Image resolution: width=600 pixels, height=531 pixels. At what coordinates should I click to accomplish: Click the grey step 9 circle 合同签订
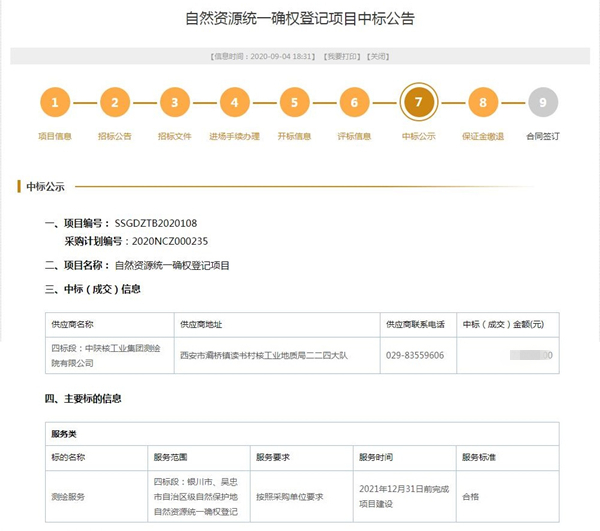click(543, 102)
